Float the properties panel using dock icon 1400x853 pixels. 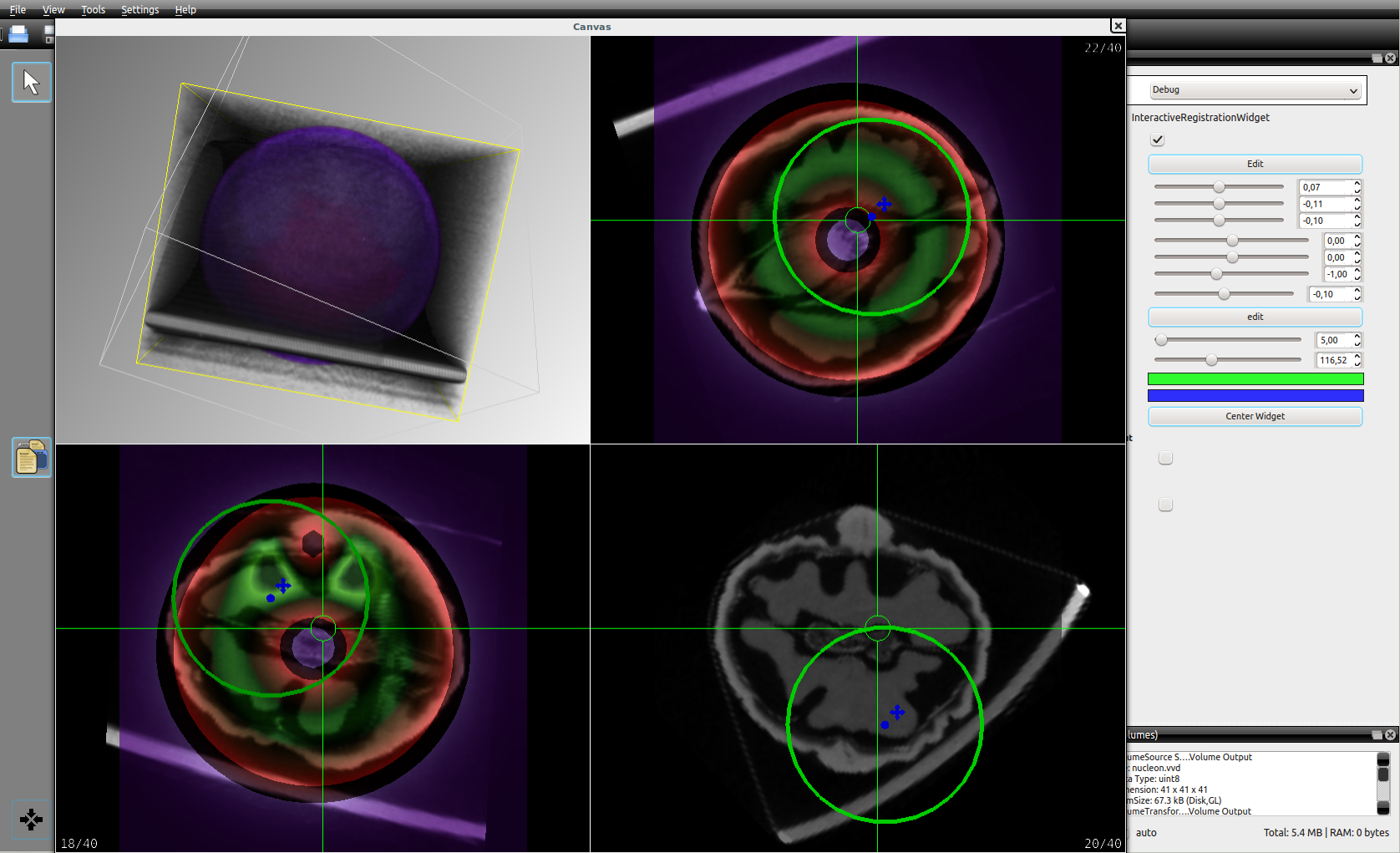(1377, 58)
